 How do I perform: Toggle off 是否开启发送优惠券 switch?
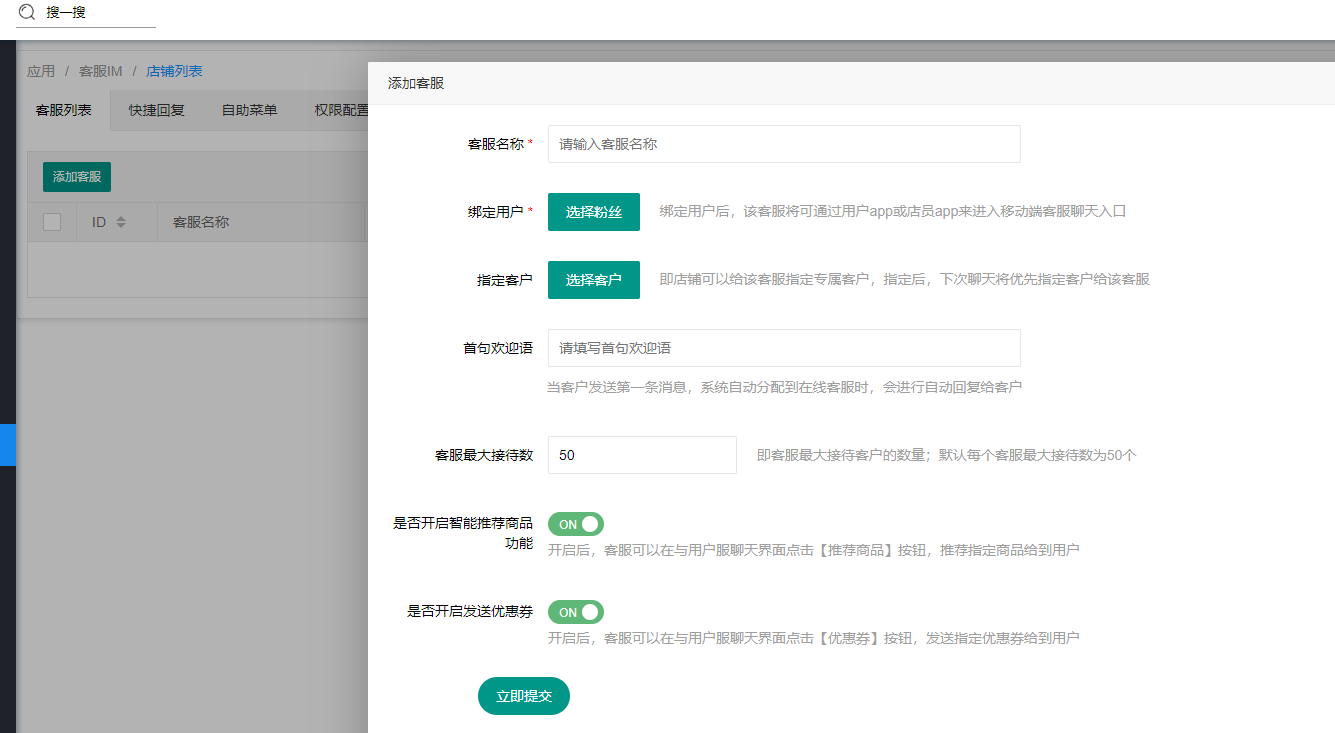coord(576,611)
